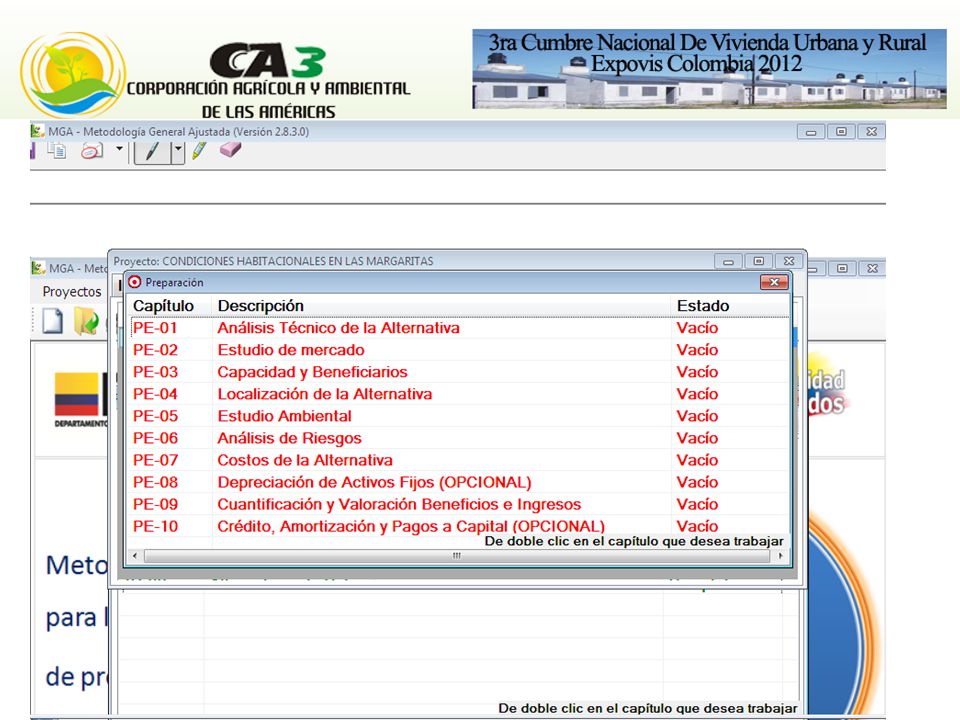Click the Vacío status of PE-03
The height and width of the screenshot is (720, 960).
click(697, 372)
